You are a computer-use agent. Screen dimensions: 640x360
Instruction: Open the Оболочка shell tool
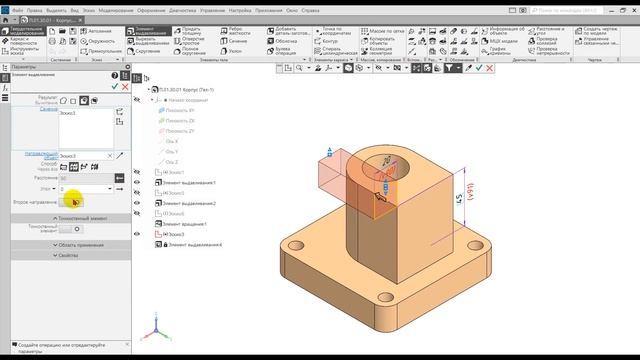pyautogui.click(x=282, y=41)
